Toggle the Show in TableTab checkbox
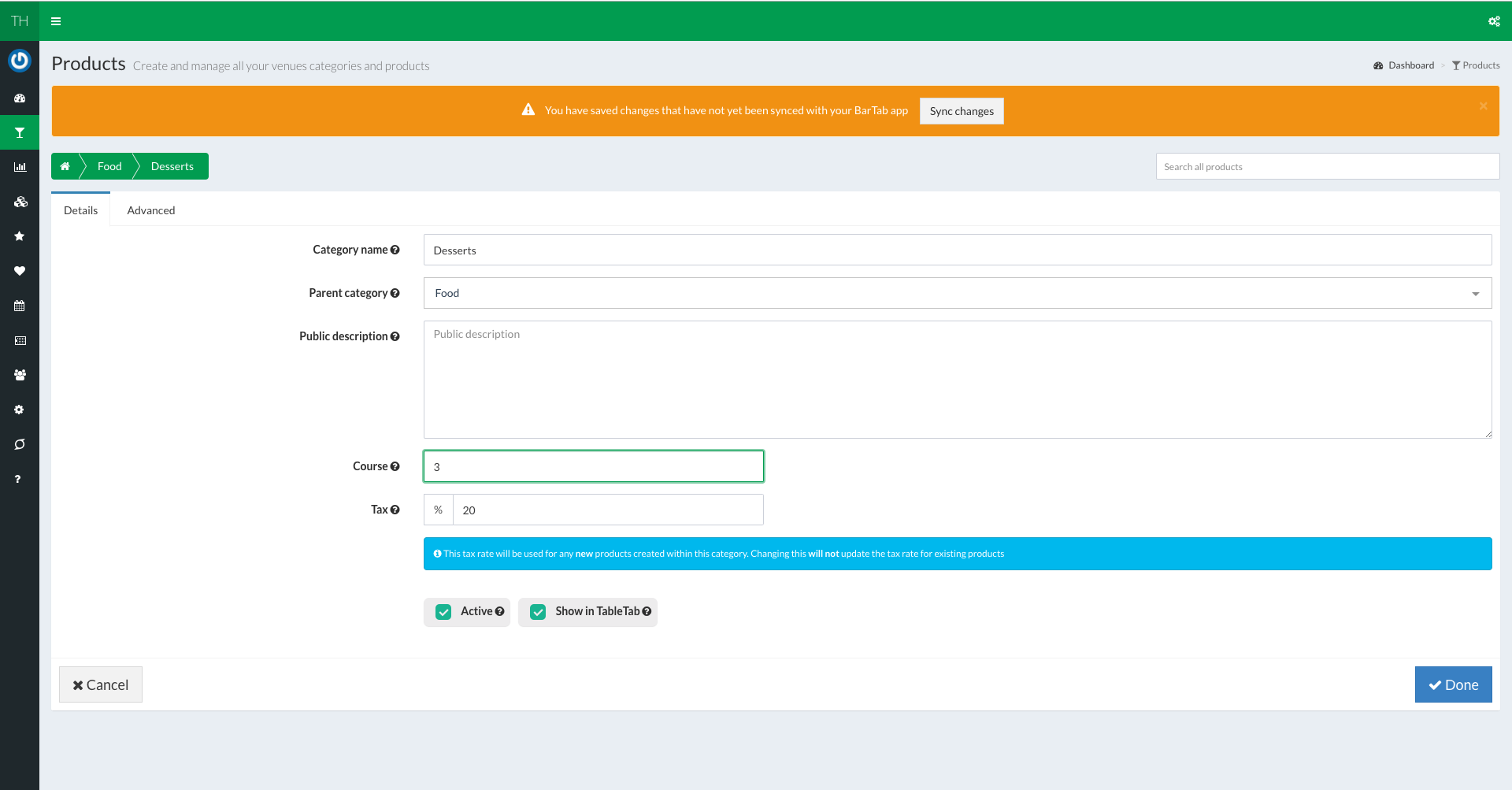Screen dimensions: 1512x790 click(x=538, y=612)
